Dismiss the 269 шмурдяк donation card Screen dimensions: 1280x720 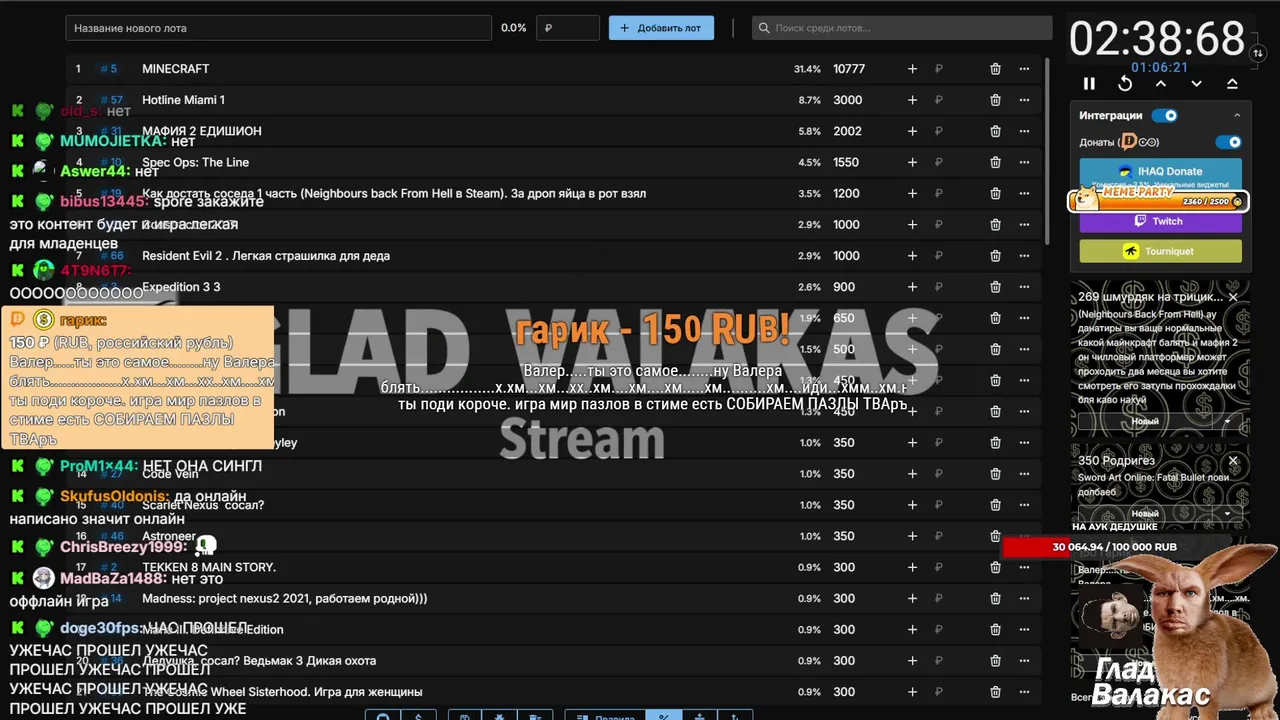[1233, 297]
